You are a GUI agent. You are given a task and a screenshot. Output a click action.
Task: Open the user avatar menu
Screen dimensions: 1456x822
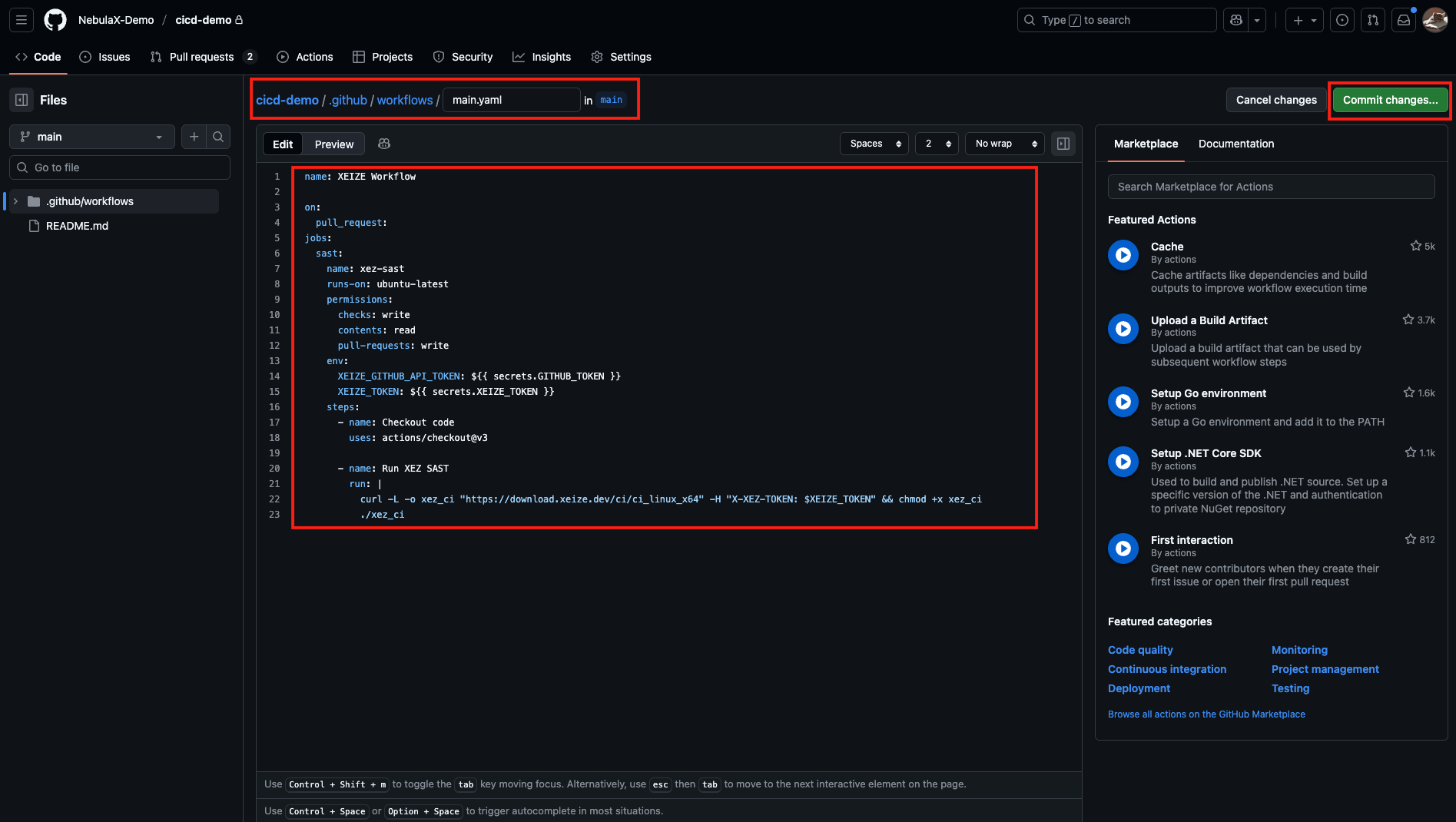pyautogui.click(x=1434, y=20)
